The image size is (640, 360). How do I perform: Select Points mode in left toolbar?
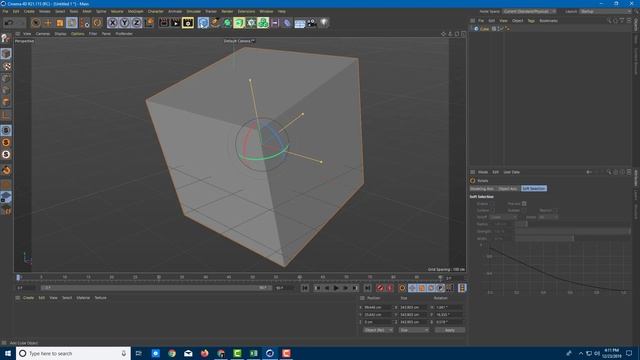[6, 78]
